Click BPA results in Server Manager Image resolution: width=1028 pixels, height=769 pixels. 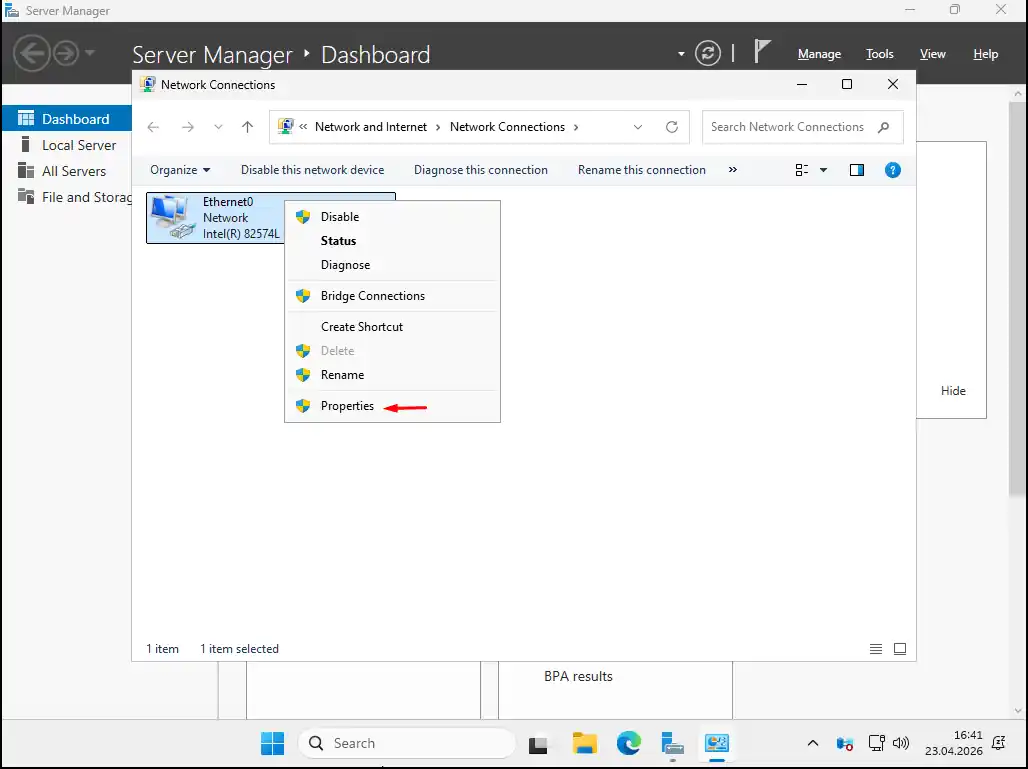click(578, 677)
